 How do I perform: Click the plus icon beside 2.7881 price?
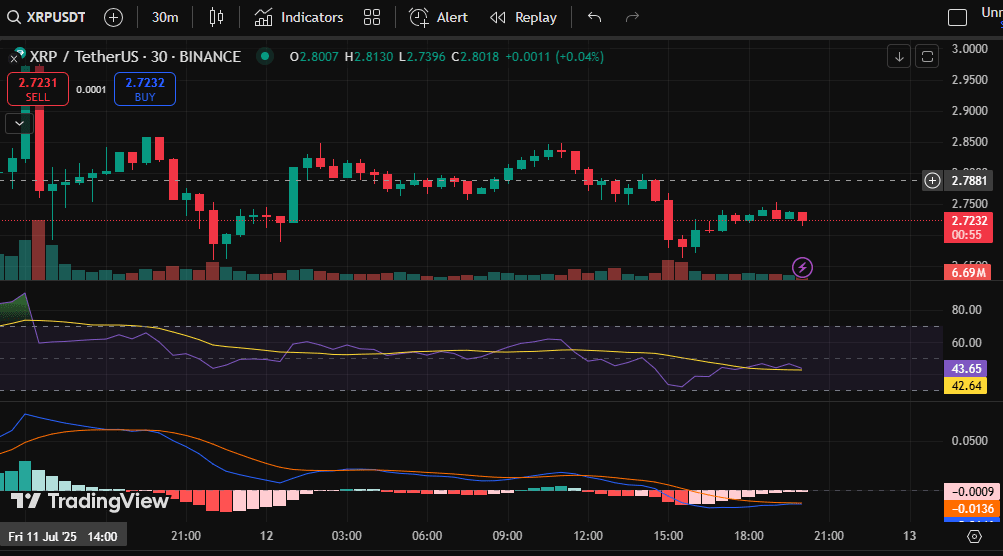tap(932, 181)
